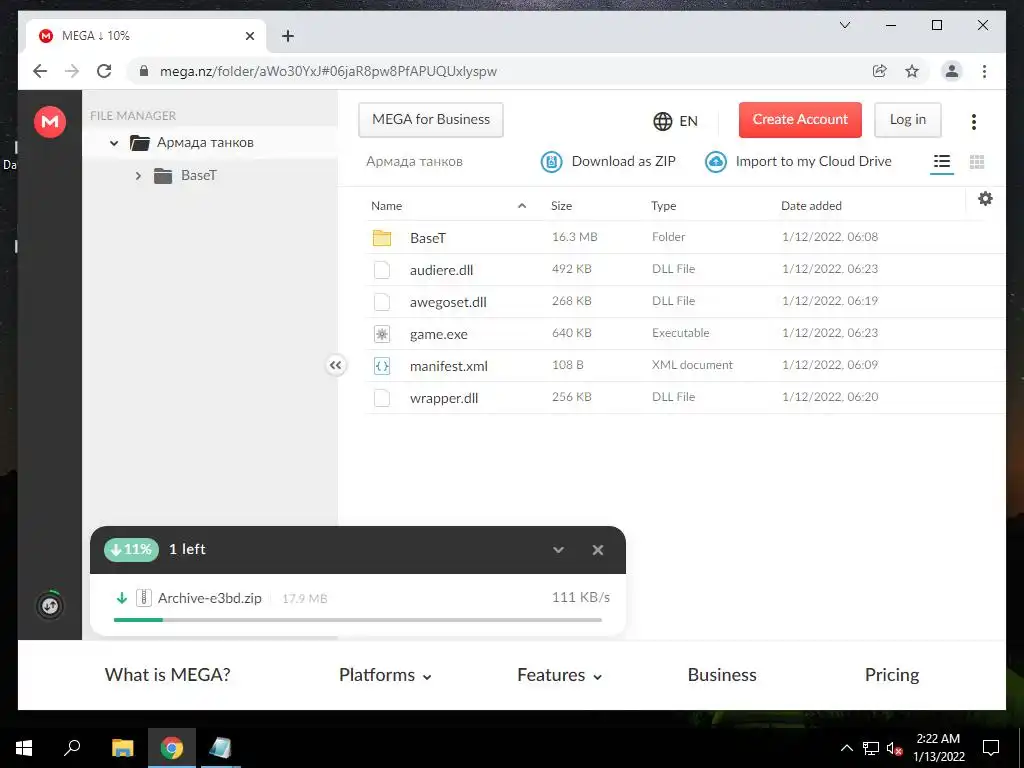Click the Log in button

pyautogui.click(x=908, y=120)
